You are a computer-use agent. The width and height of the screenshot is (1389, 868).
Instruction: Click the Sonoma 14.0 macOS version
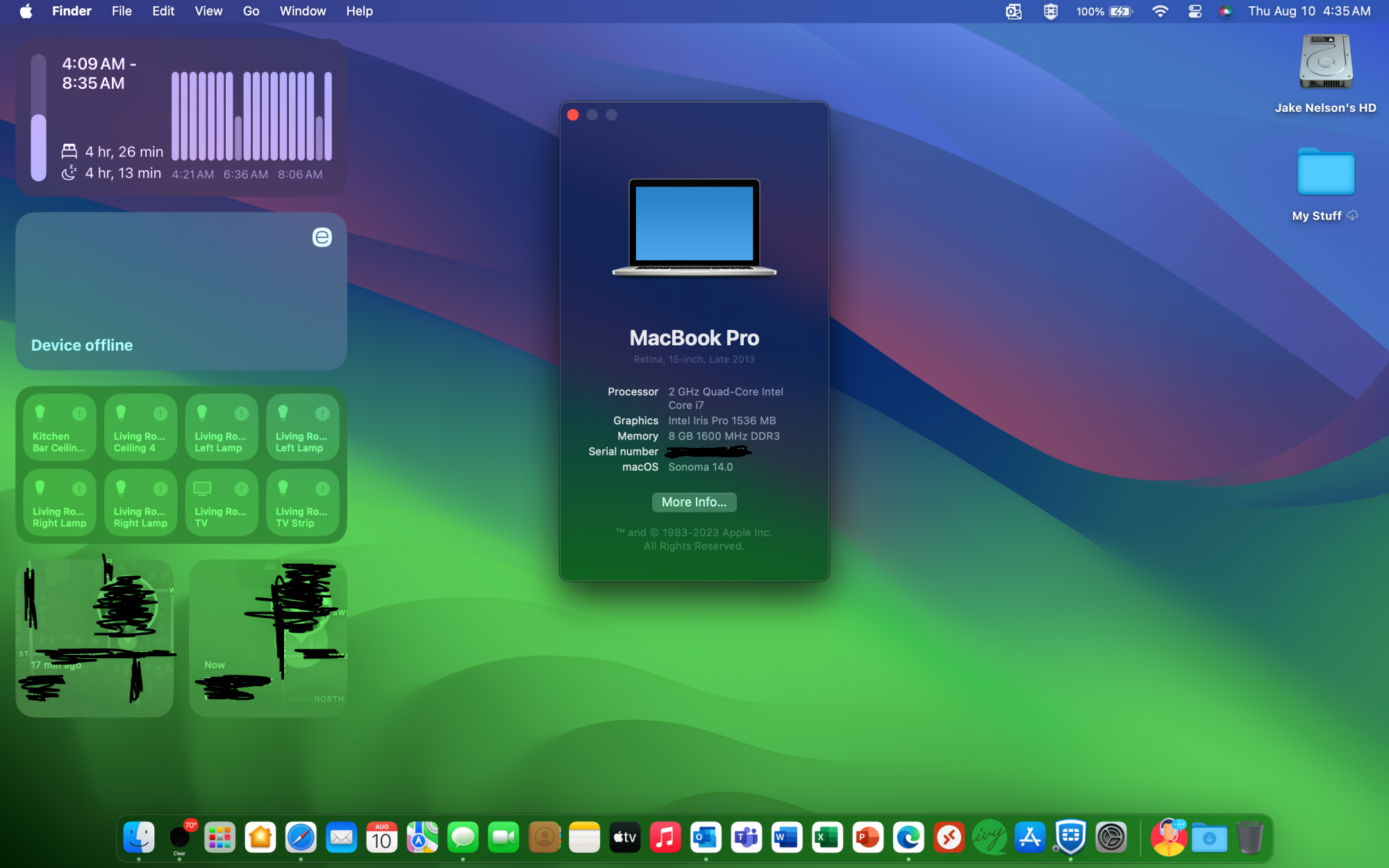click(700, 467)
